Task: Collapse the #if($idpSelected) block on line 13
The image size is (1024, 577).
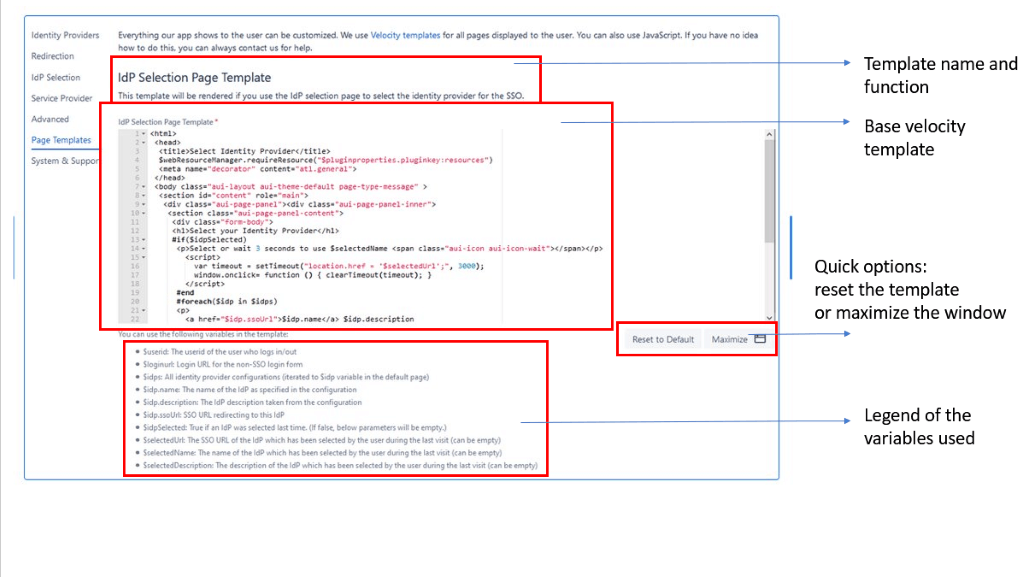Action: 143,240
